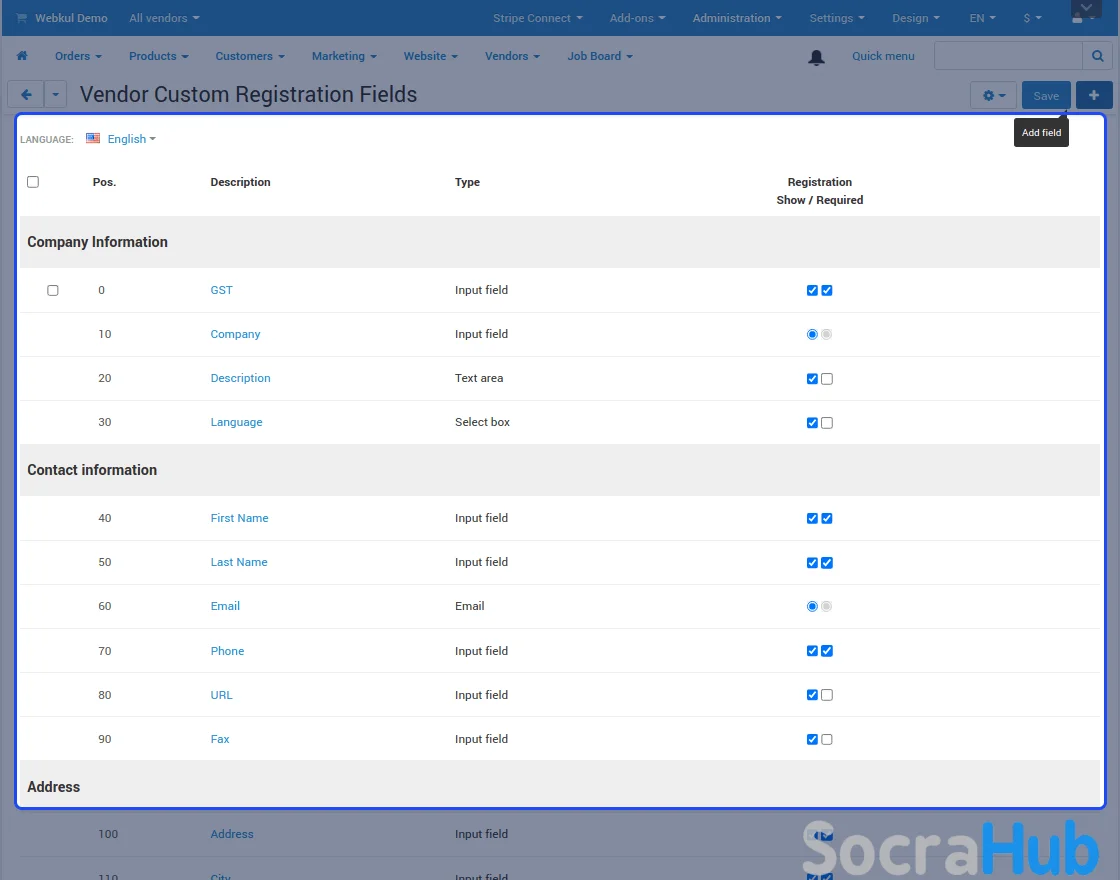The image size is (1120, 880).
Task: Open the Administration menu
Action: click(x=737, y=18)
